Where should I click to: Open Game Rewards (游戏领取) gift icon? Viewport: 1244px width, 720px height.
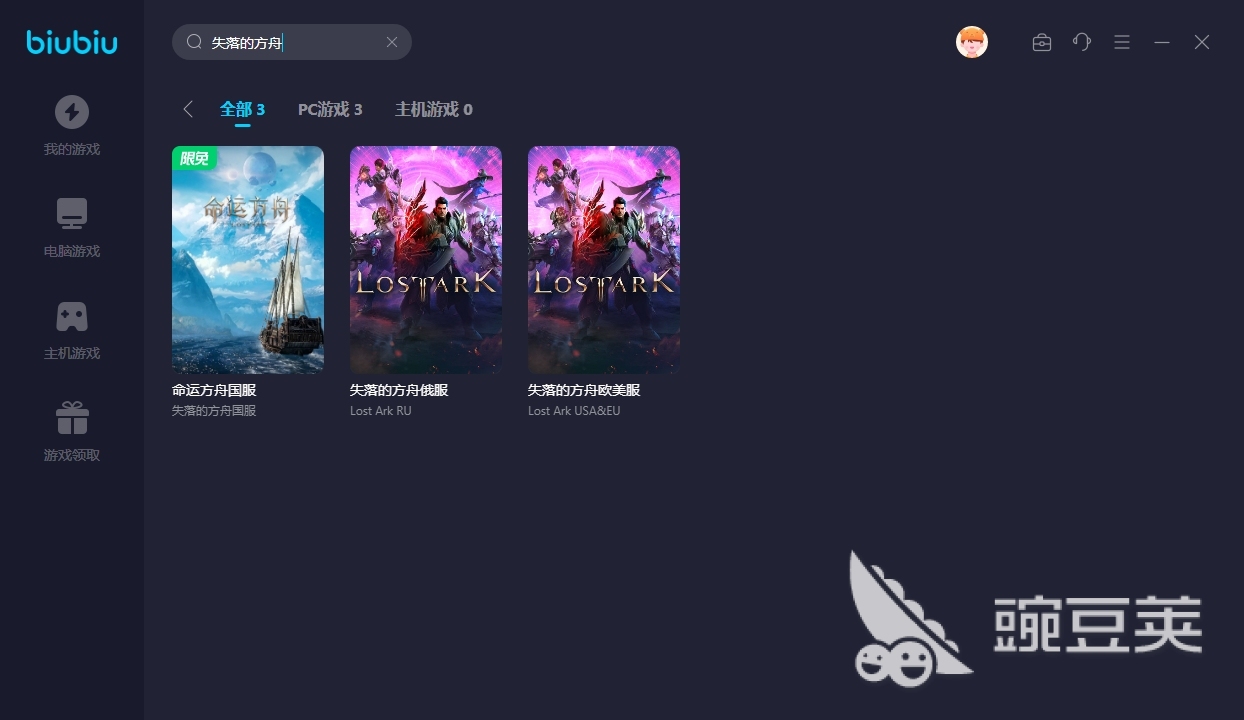(x=72, y=418)
